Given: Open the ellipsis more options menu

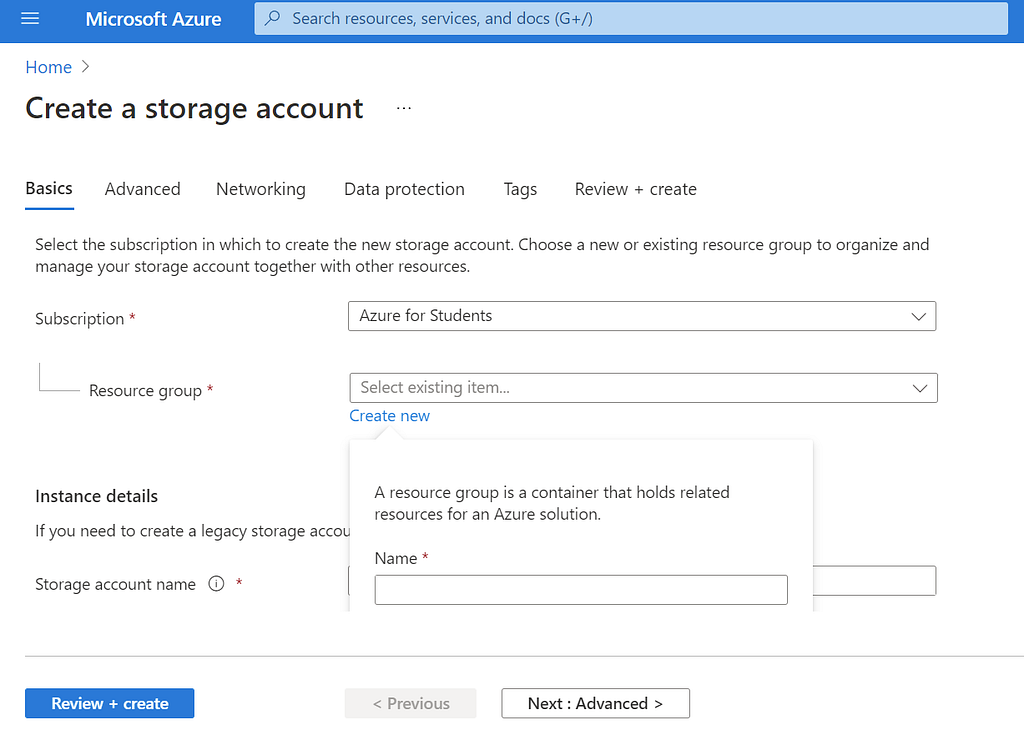Looking at the screenshot, I should (404, 108).
